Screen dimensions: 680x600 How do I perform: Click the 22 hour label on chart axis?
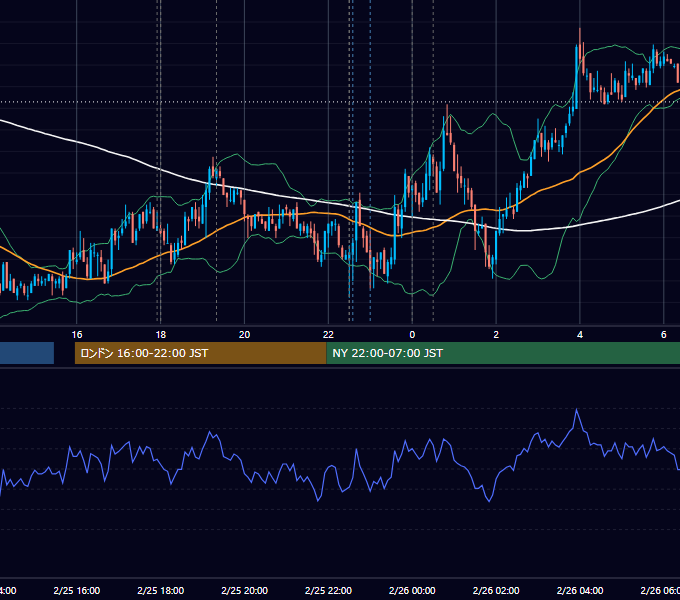[x=328, y=335]
